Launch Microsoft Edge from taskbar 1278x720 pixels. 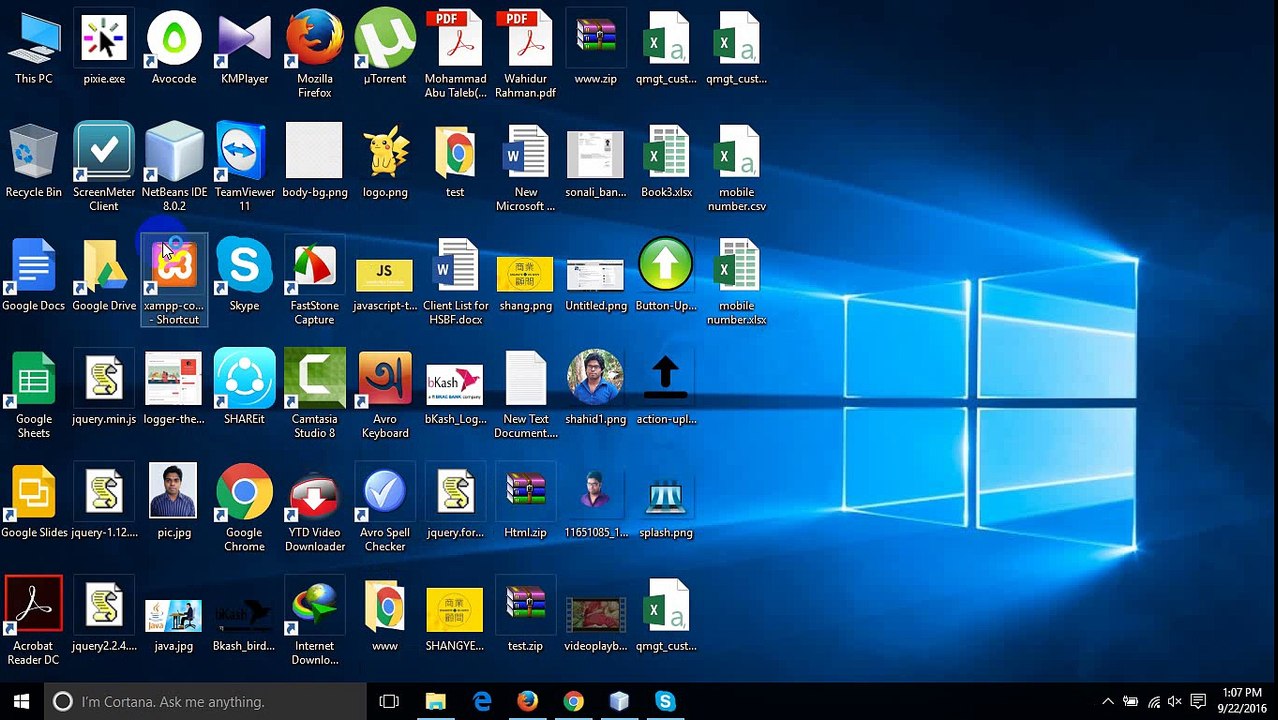[x=482, y=702]
